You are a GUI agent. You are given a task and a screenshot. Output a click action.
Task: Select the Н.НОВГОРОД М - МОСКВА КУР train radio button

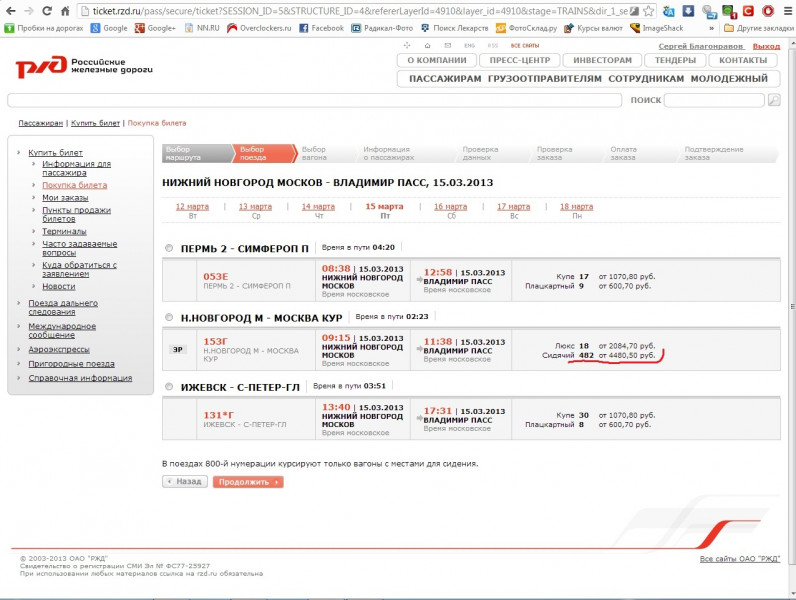pos(168,317)
